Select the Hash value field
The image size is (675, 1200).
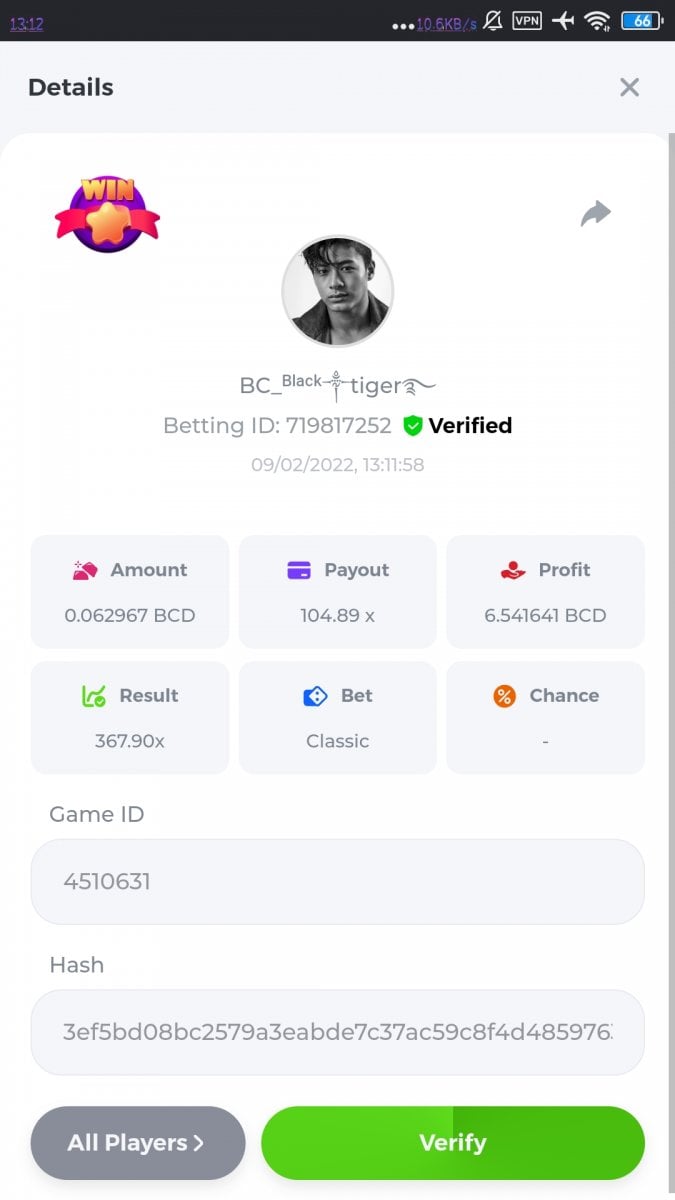(x=337, y=1032)
